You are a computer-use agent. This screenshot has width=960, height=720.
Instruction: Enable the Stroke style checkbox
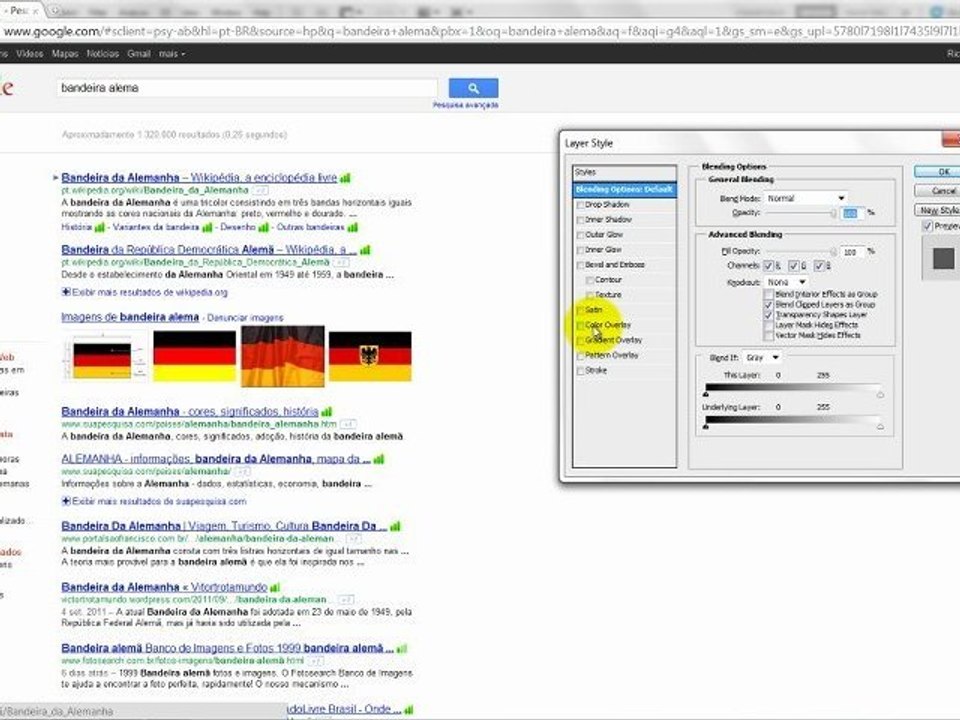(x=580, y=371)
